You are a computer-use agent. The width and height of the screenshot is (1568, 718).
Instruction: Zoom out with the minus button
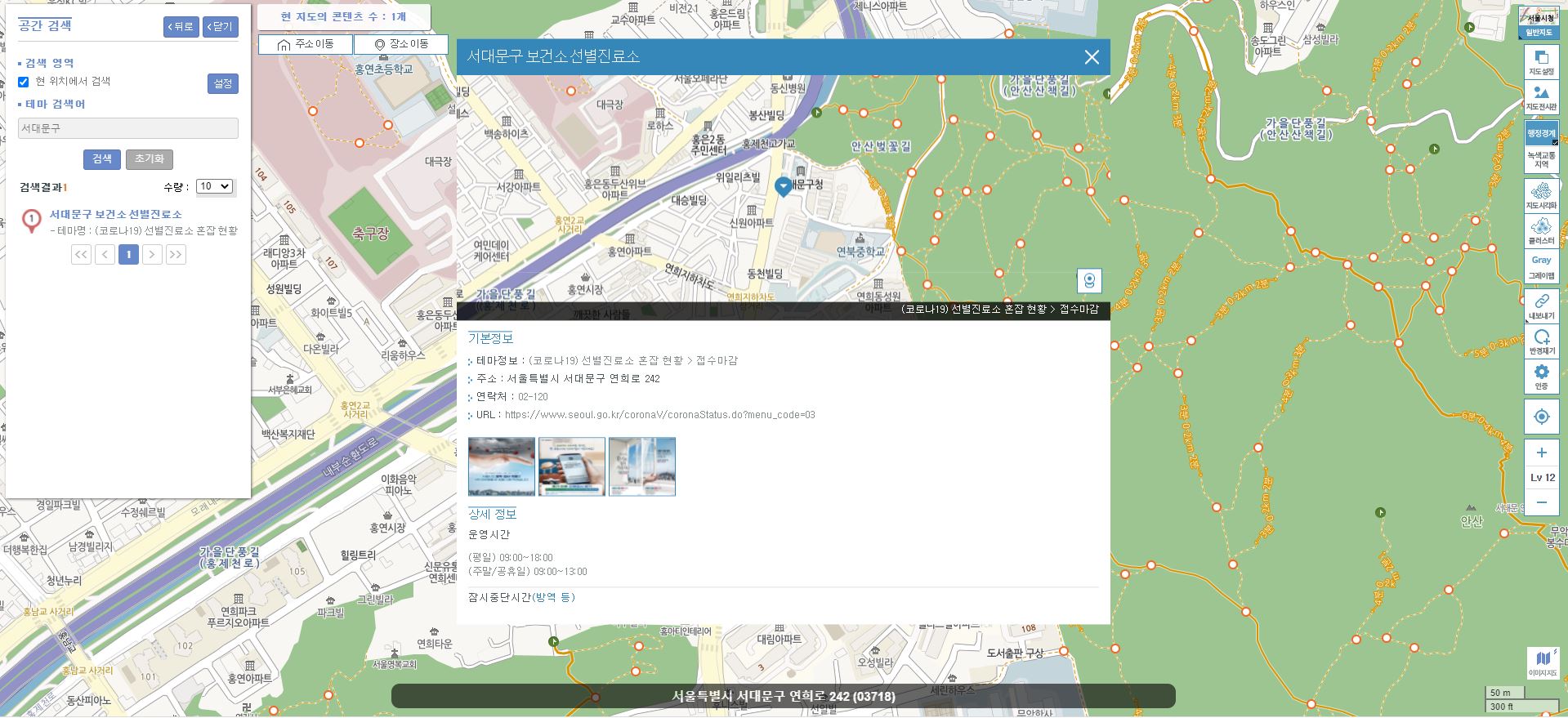coord(1541,502)
